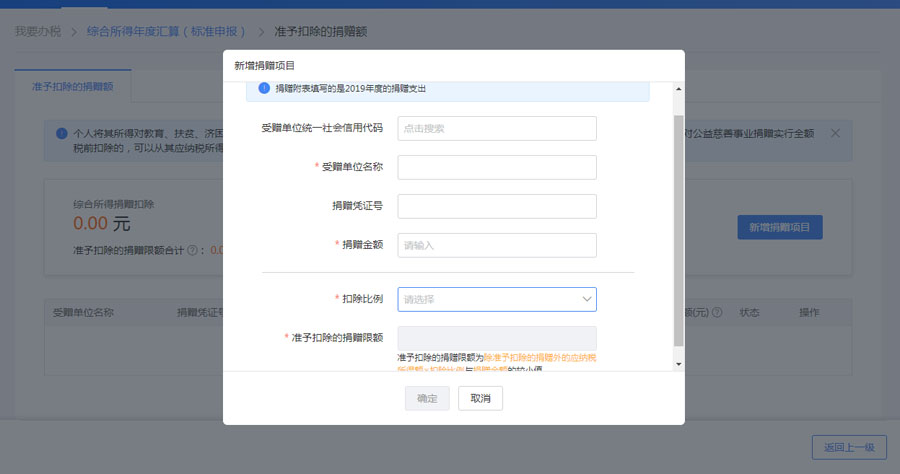Open the 扣除比例 dropdown
Viewport: 900px width, 474px height.
tap(497, 299)
